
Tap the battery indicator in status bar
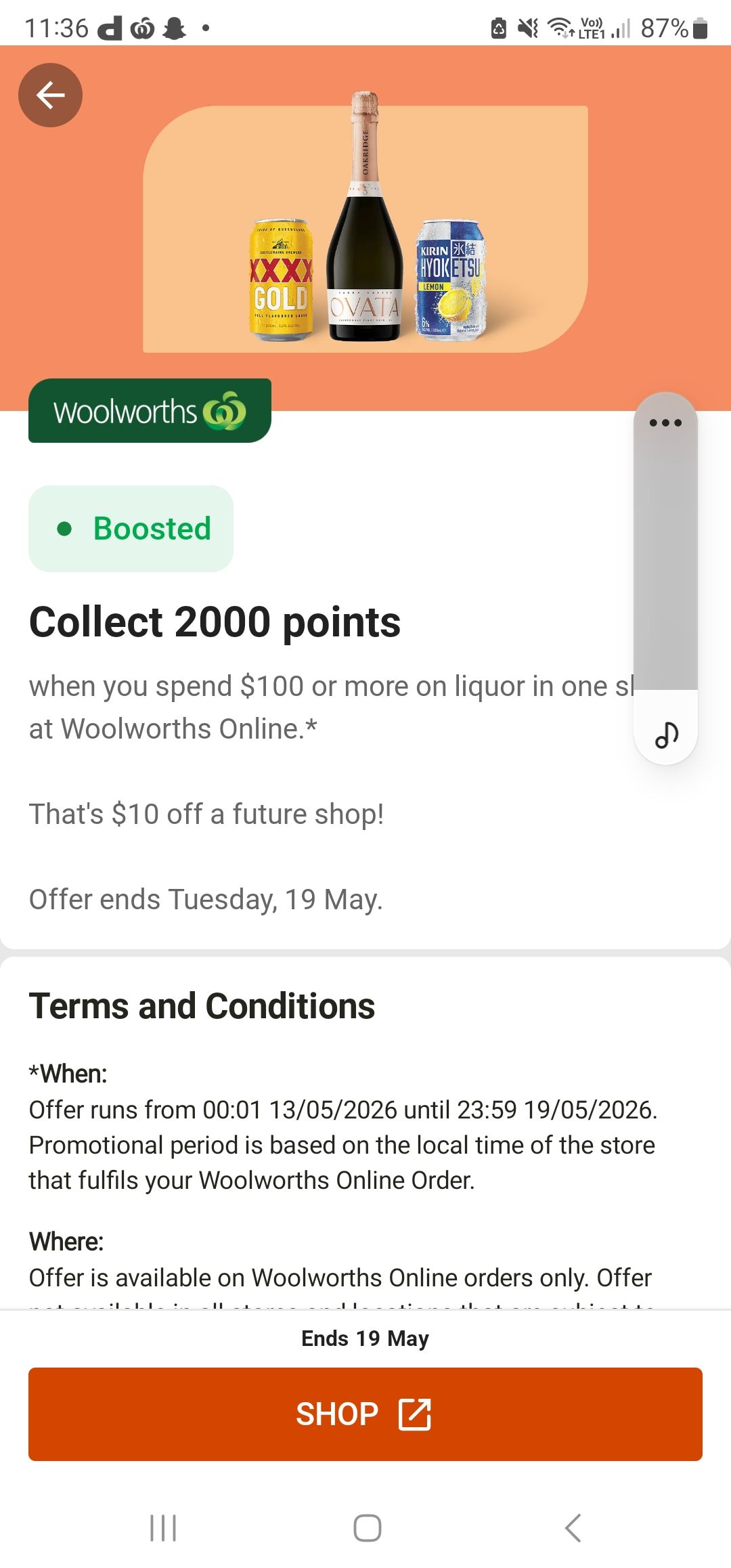click(701, 28)
